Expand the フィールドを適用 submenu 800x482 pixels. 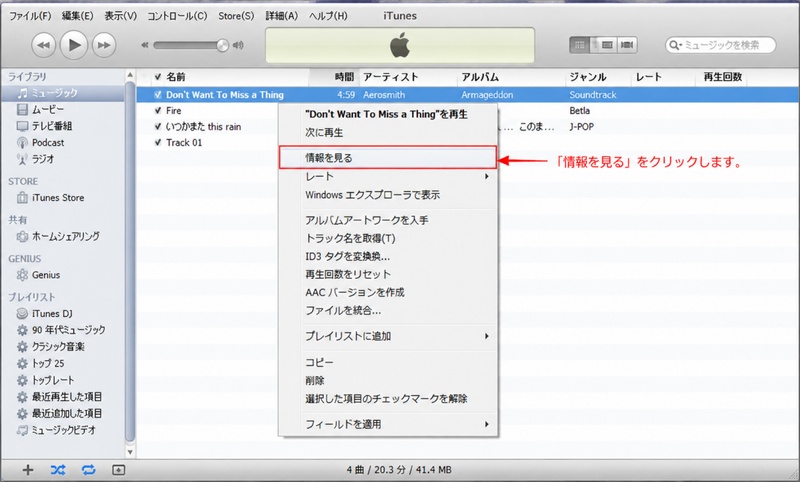[x=388, y=424]
